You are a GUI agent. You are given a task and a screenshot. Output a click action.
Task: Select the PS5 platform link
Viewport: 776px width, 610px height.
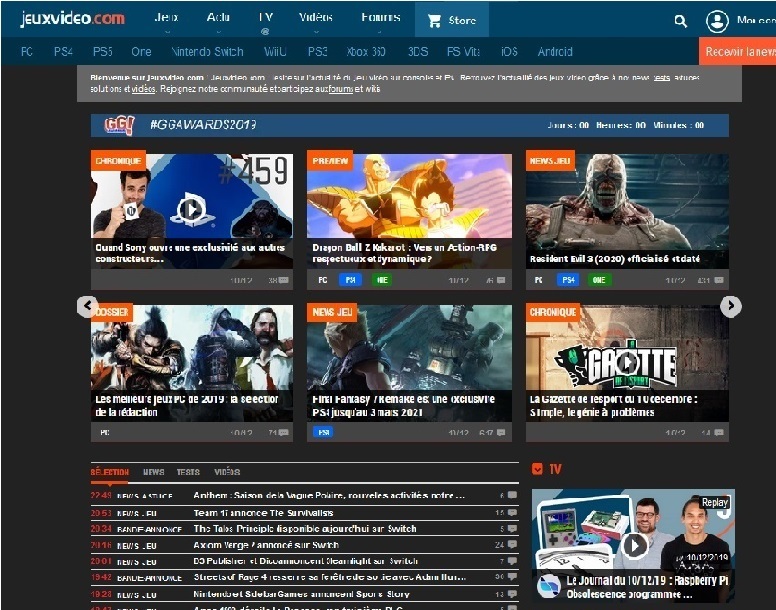click(x=102, y=51)
